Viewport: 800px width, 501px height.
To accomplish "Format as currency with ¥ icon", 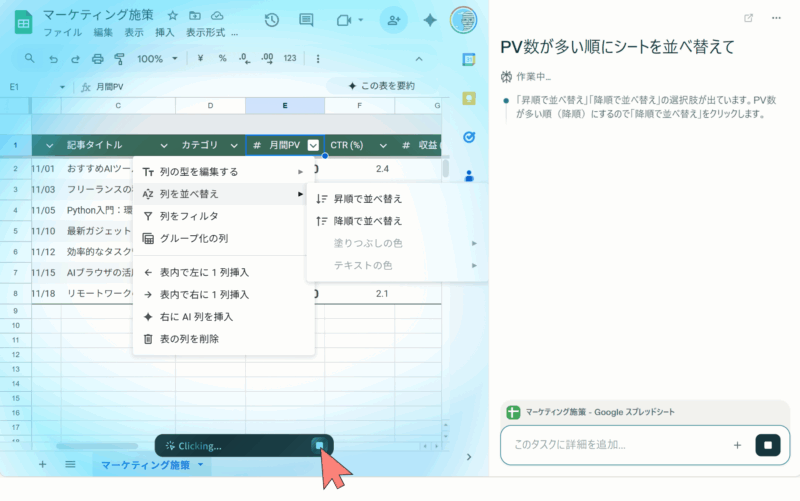I will click(x=201, y=59).
